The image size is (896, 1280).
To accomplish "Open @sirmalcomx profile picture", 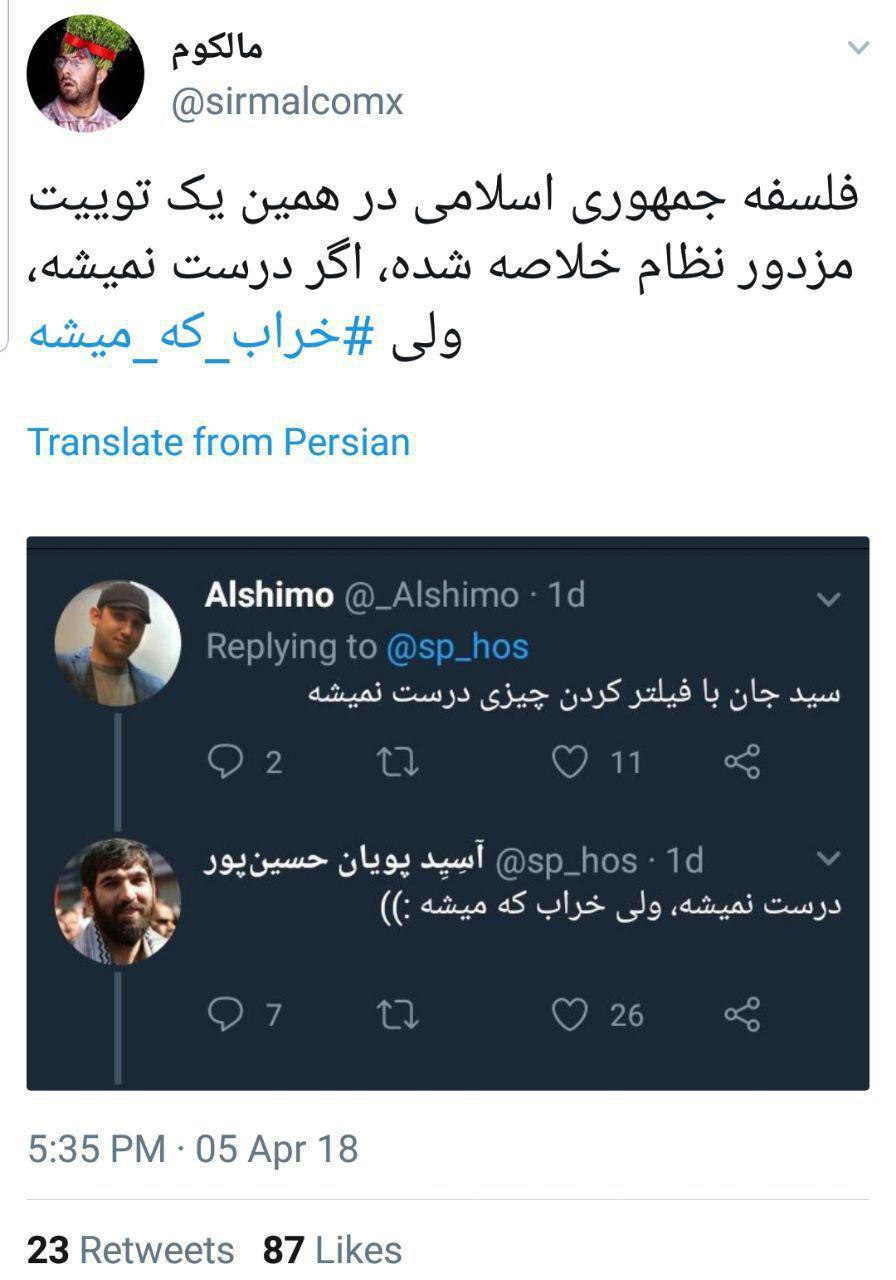I will pos(85,73).
